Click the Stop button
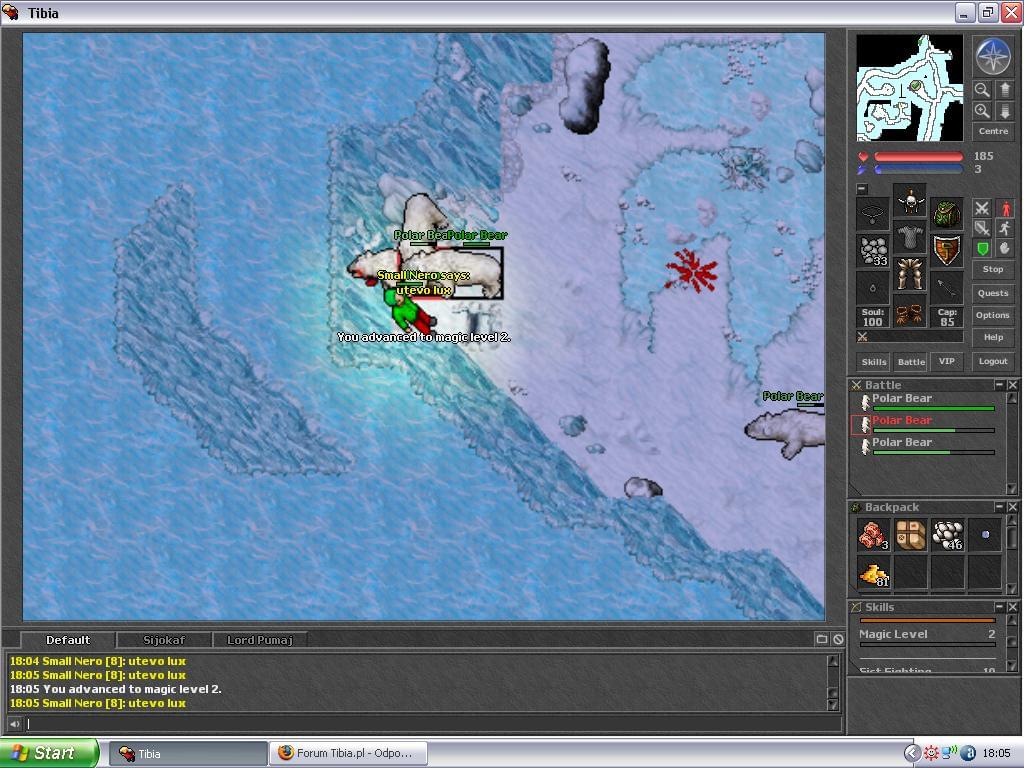The height and width of the screenshot is (768, 1024). pyautogui.click(x=993, y=269)
